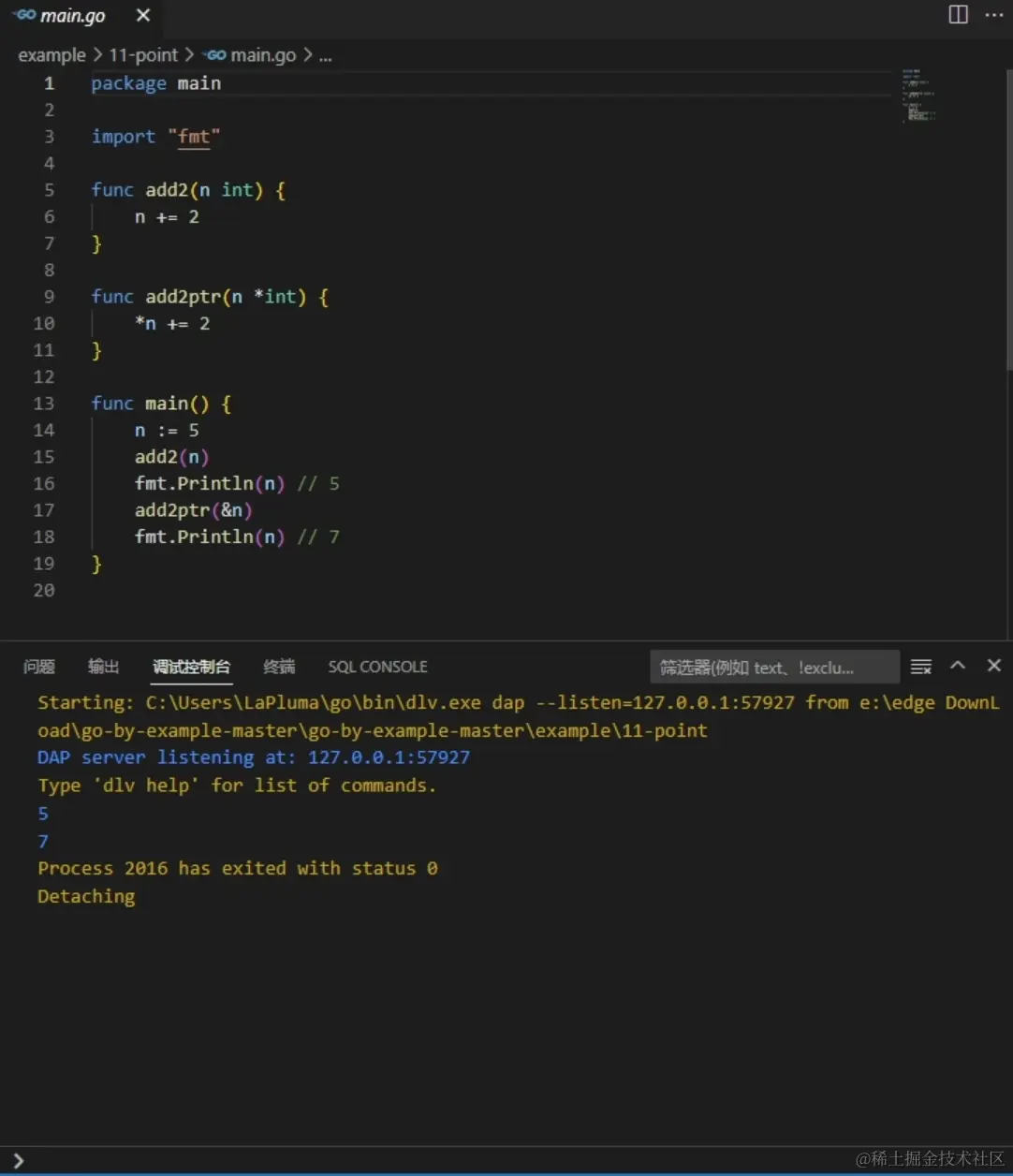This screenshot has width=1013, height=1176.
Task: Click 'DAP server listening at' console line
Action: (254, 757)
